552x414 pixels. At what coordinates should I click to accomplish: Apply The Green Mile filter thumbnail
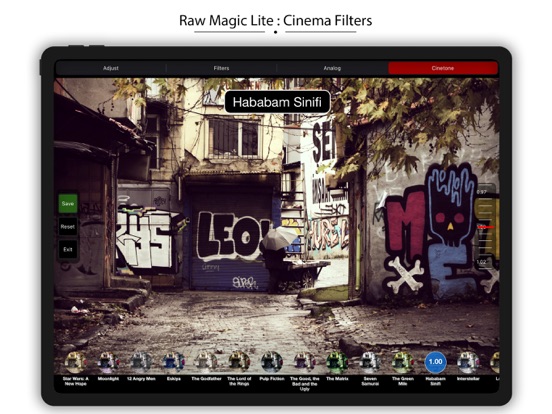403,362
